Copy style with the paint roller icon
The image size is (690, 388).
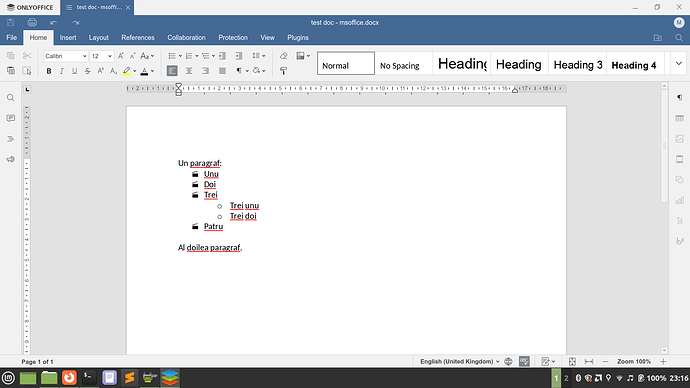(x=283, y=71)
